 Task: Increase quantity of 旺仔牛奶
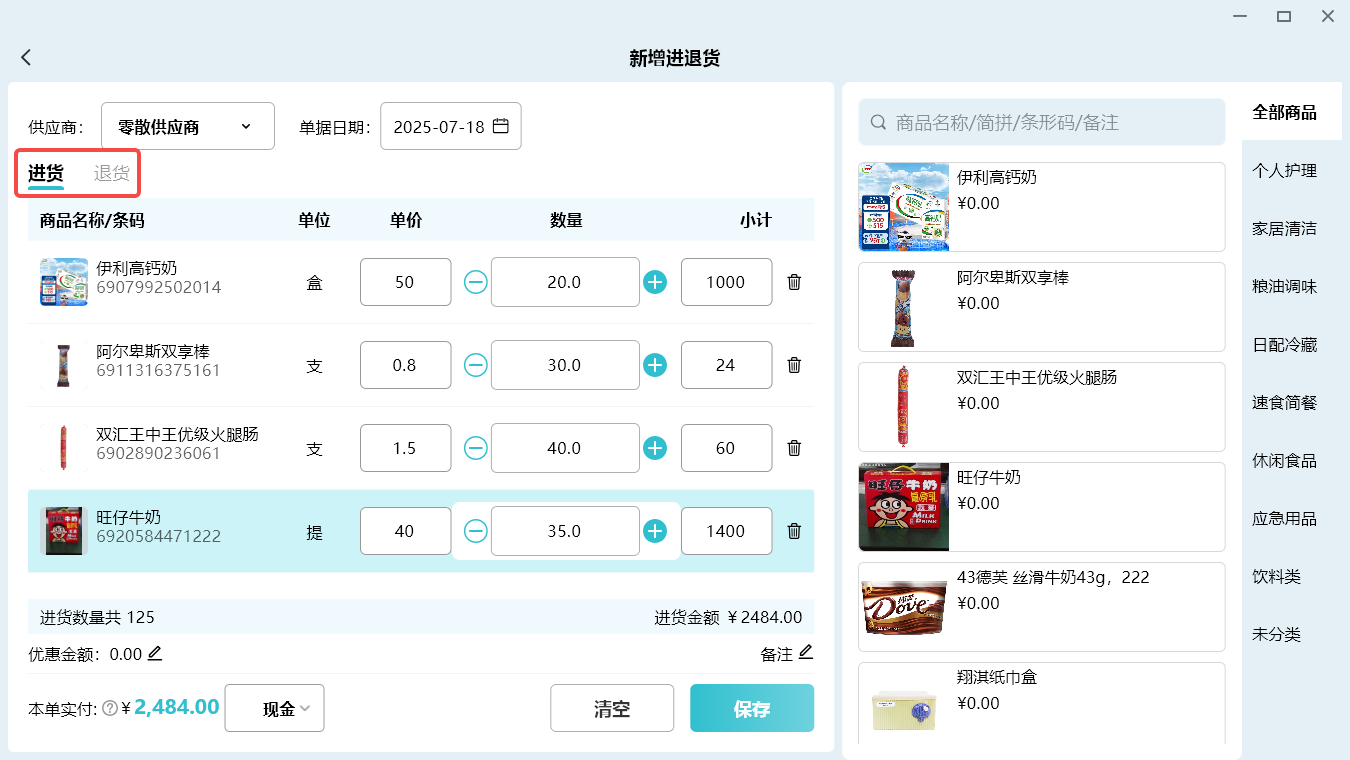click(x=655, y=531)
